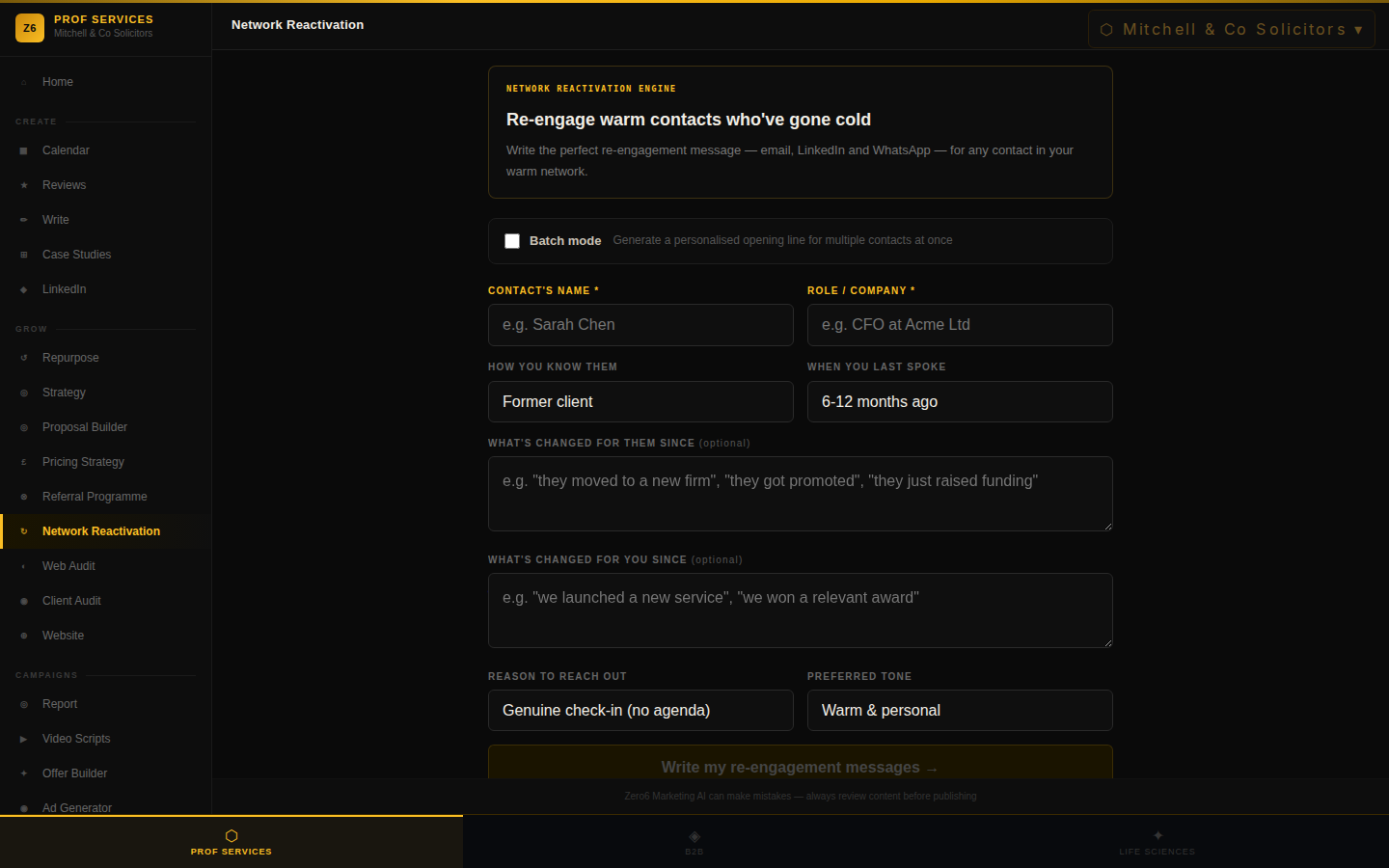1389x868 pixels.
Task: Open Reviews in sidebar
Action: [x=106, y=185]
